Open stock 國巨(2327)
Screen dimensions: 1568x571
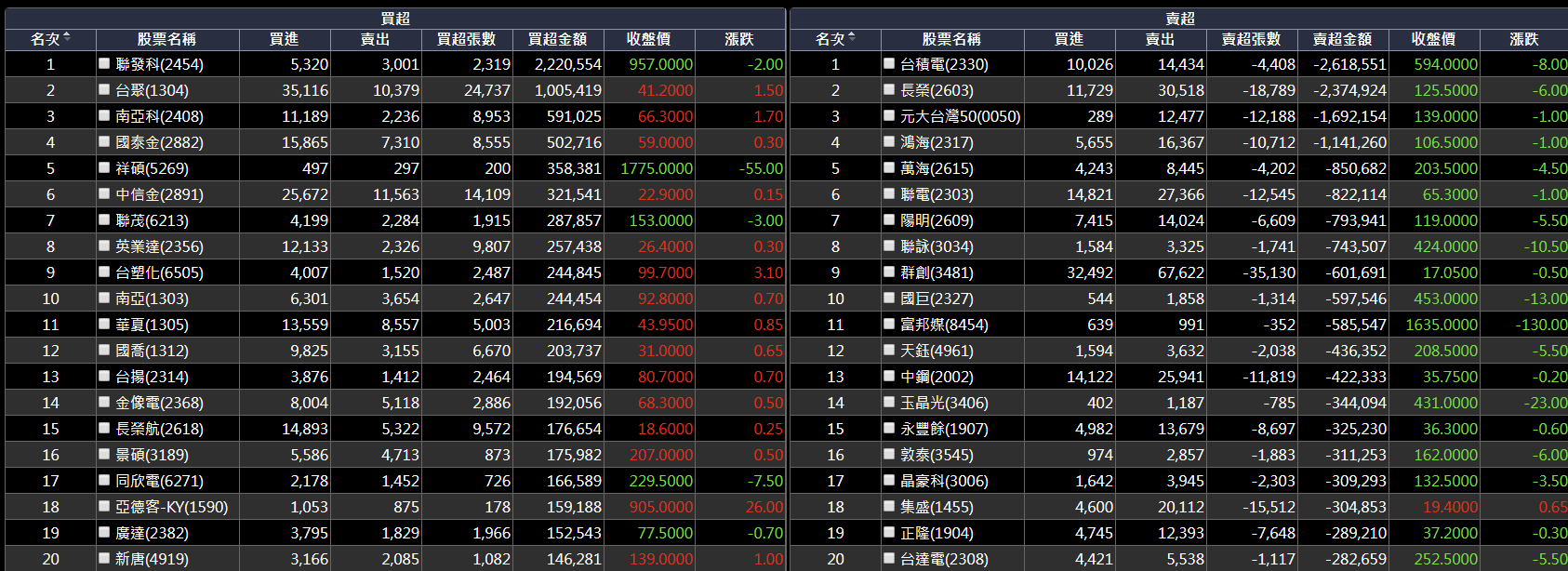[x=937, y=299]
